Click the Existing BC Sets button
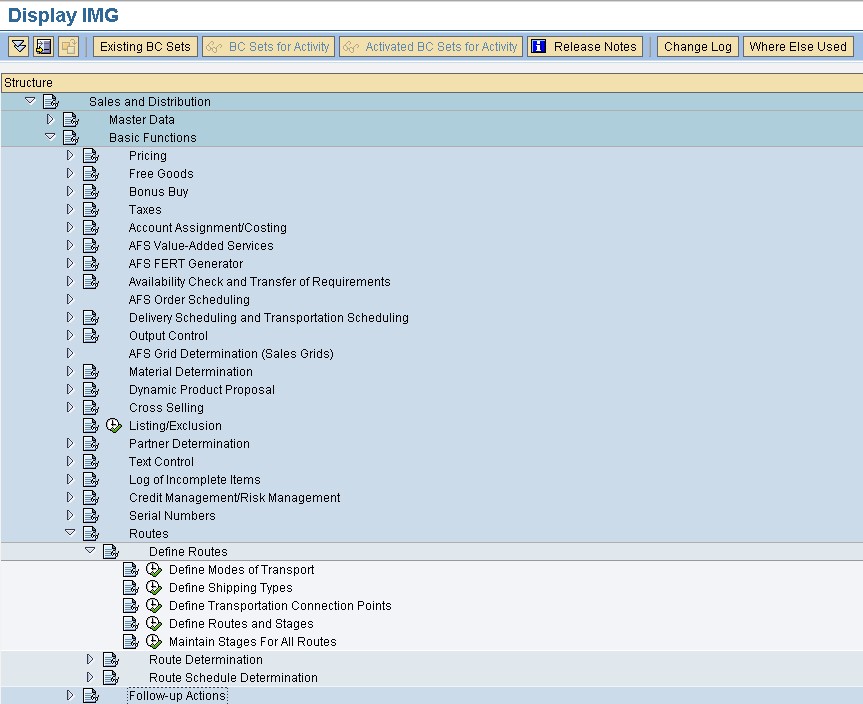Screen dimensions: 863x704 point(144,46)
